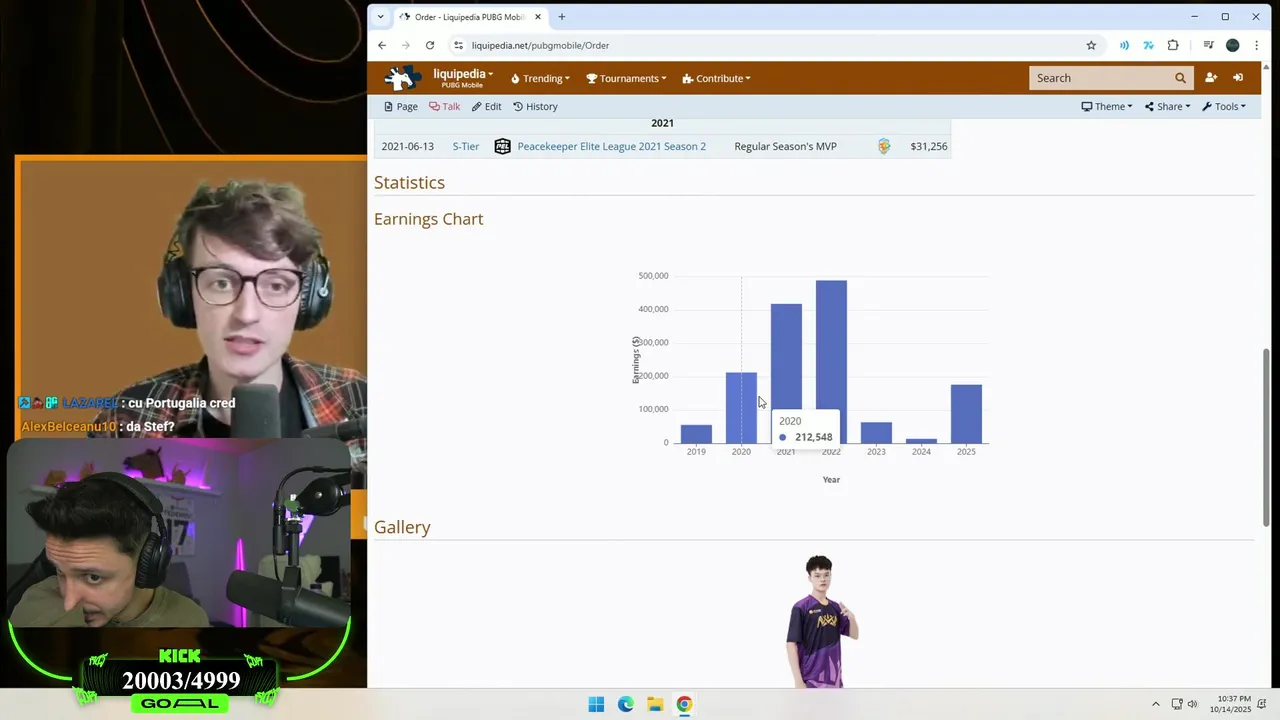Click the browser forward arrow
The image size is (1280, 720).
pyautogui.click(x=406, y=45)
